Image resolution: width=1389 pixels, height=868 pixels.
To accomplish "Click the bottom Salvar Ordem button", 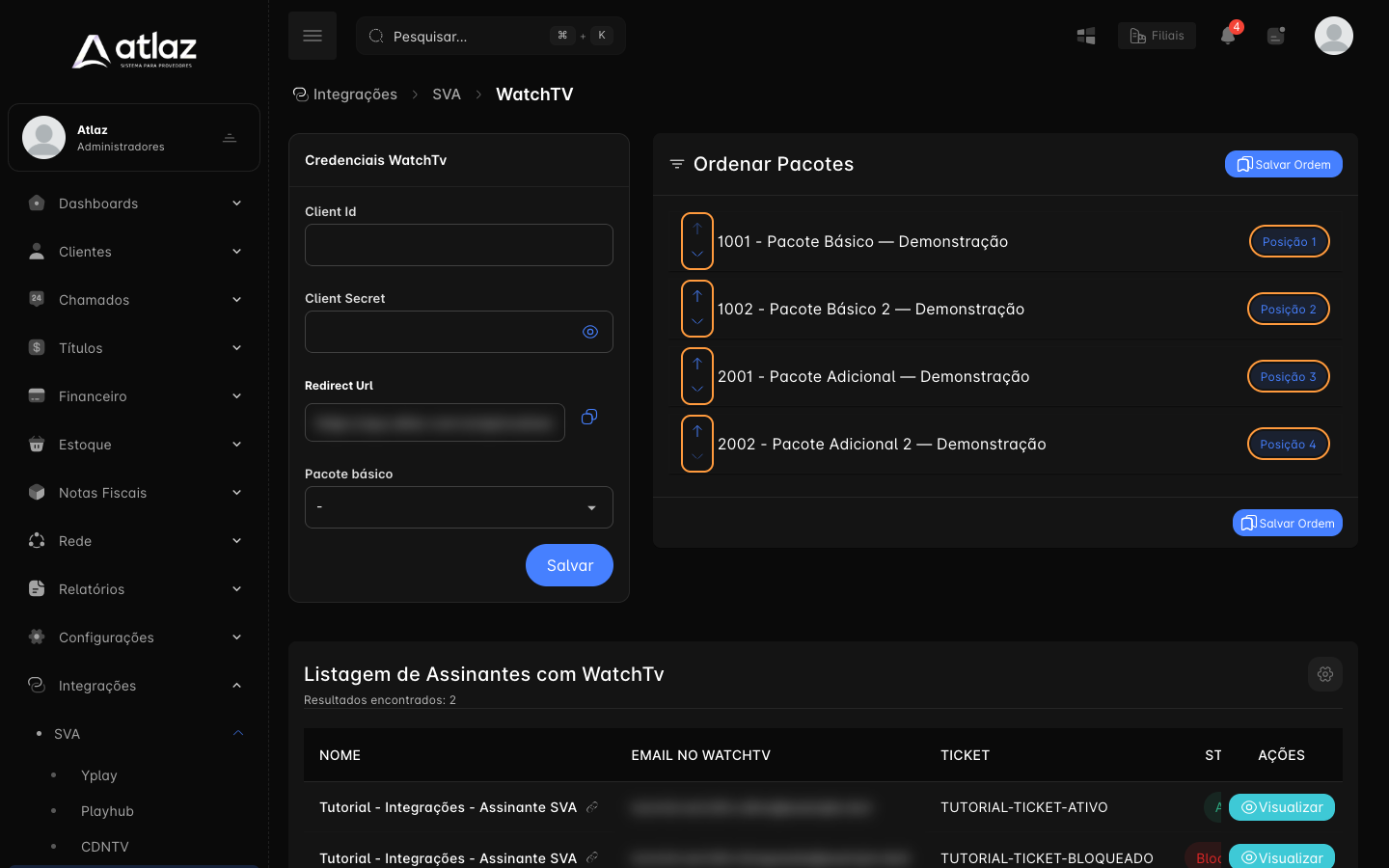I will point(1288,523).
